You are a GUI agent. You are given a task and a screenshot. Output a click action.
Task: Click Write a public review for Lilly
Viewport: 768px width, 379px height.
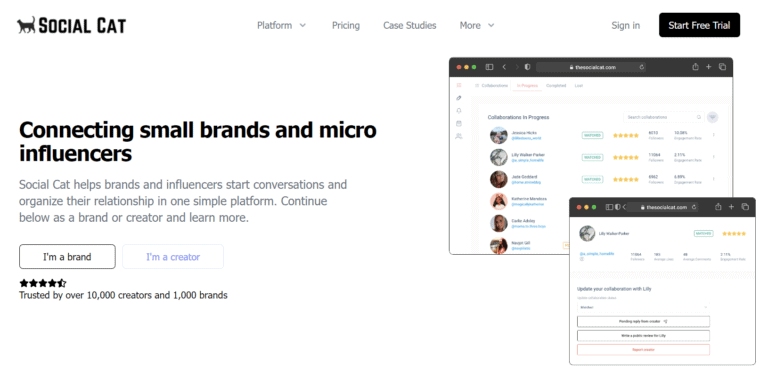click(x=643, y=335)
